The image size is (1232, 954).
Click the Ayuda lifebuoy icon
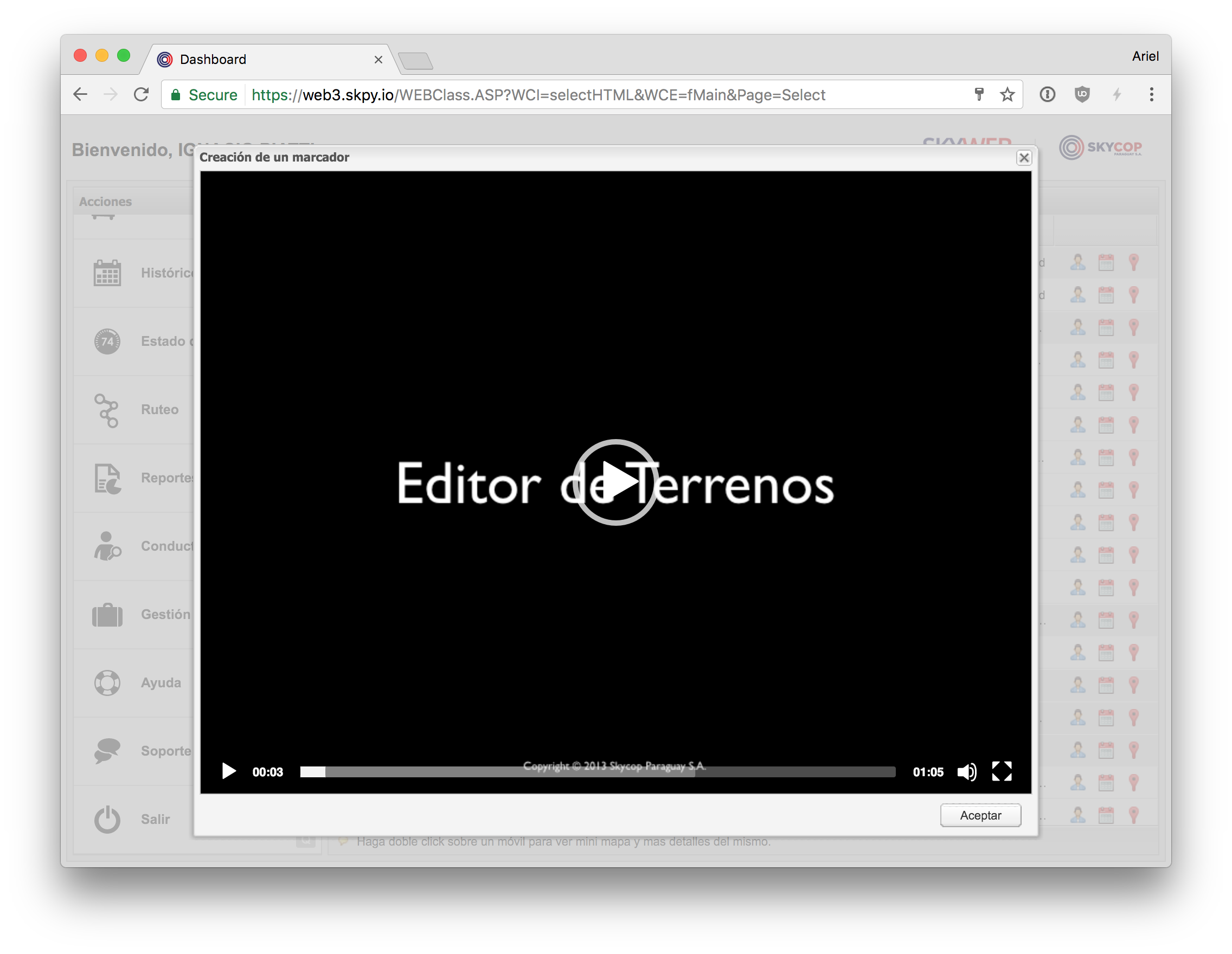tap(107, 683)
